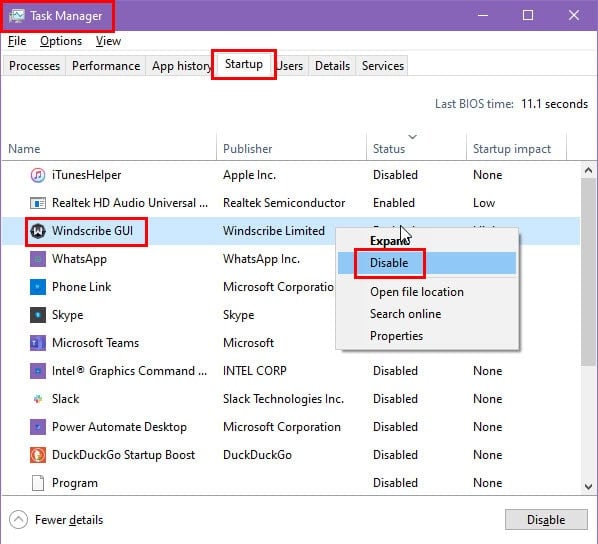Select Realtek HD Audio Universal entry

(130, 203)
